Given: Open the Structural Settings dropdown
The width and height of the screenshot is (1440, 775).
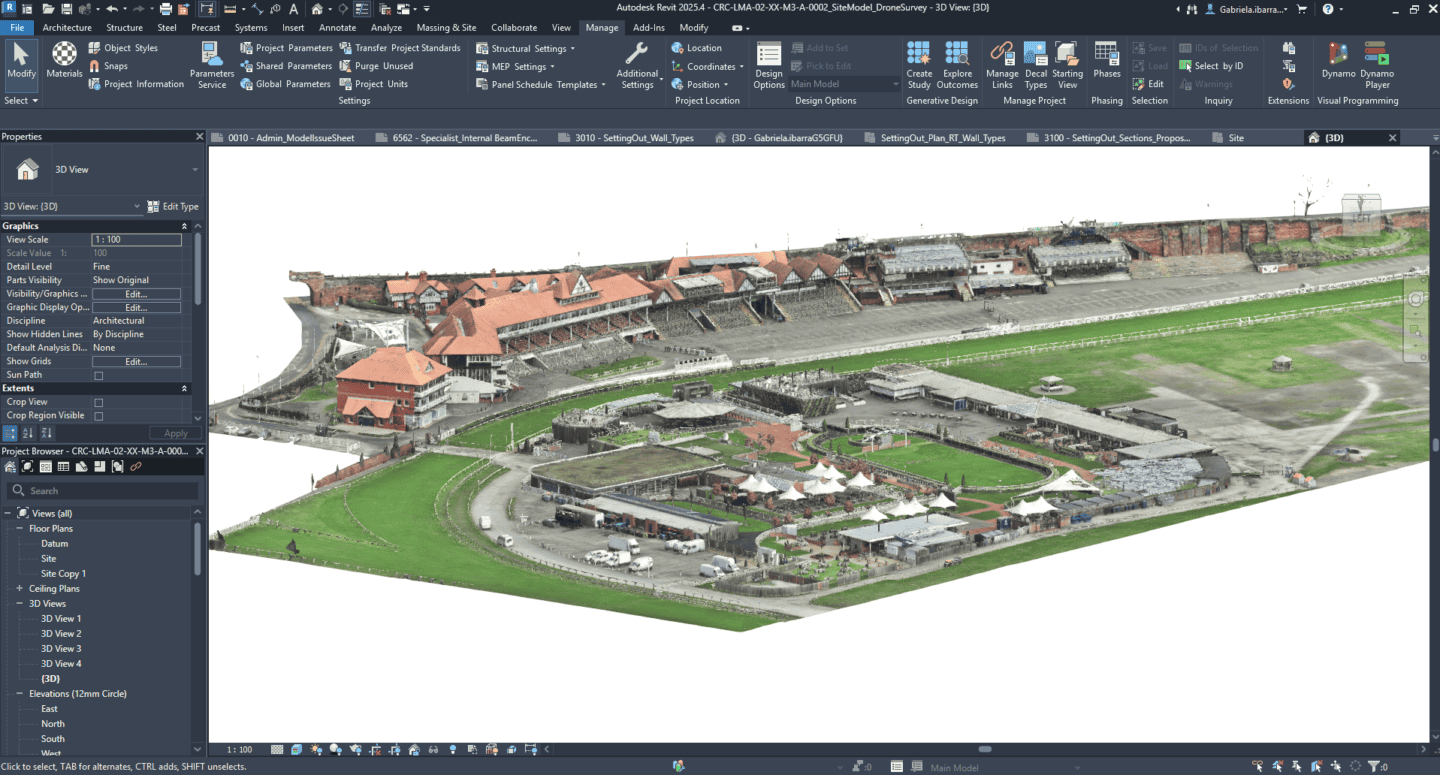Looking at the screenshot, I should point(526,48).
